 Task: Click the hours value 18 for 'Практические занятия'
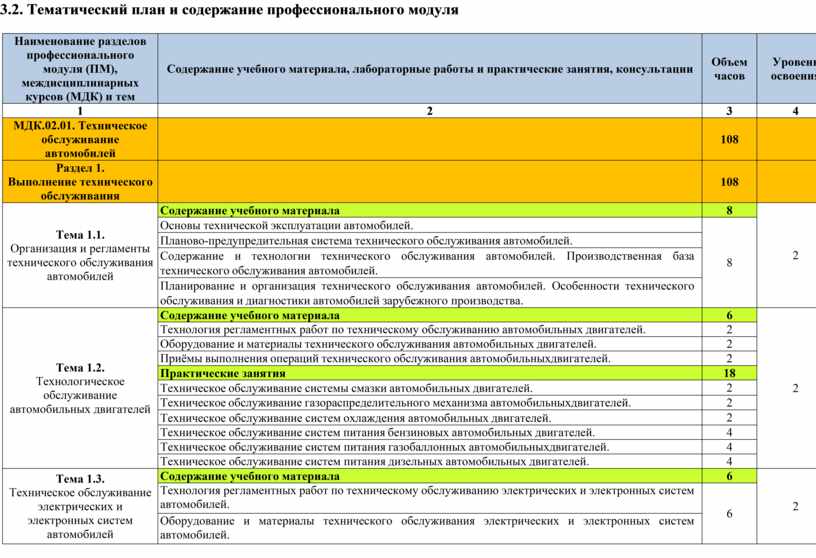click(729, 373)
